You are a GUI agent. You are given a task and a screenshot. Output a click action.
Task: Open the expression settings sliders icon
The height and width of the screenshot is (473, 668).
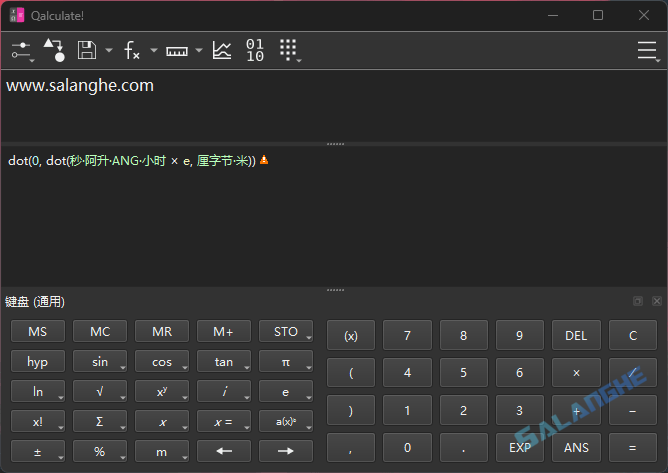21,51
